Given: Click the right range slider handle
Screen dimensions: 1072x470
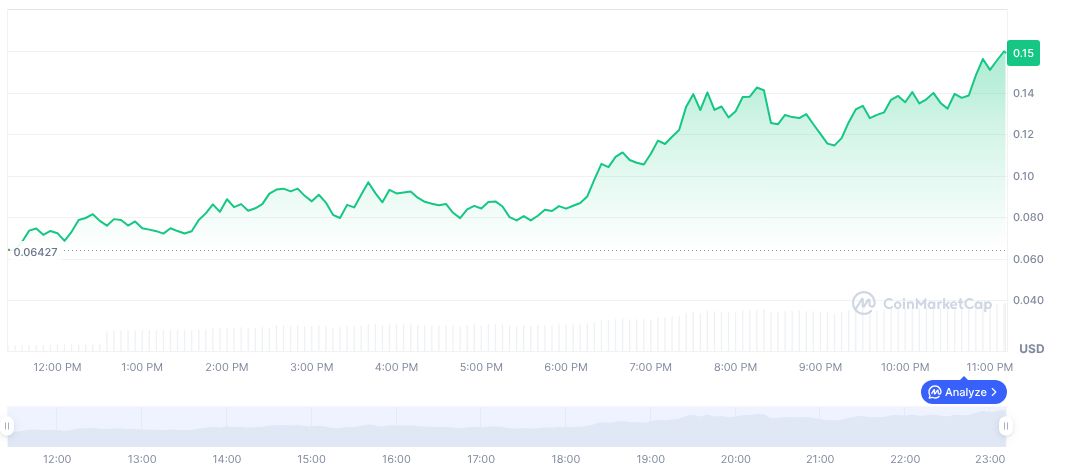Looking at the screenshot, I should 1005,426.
